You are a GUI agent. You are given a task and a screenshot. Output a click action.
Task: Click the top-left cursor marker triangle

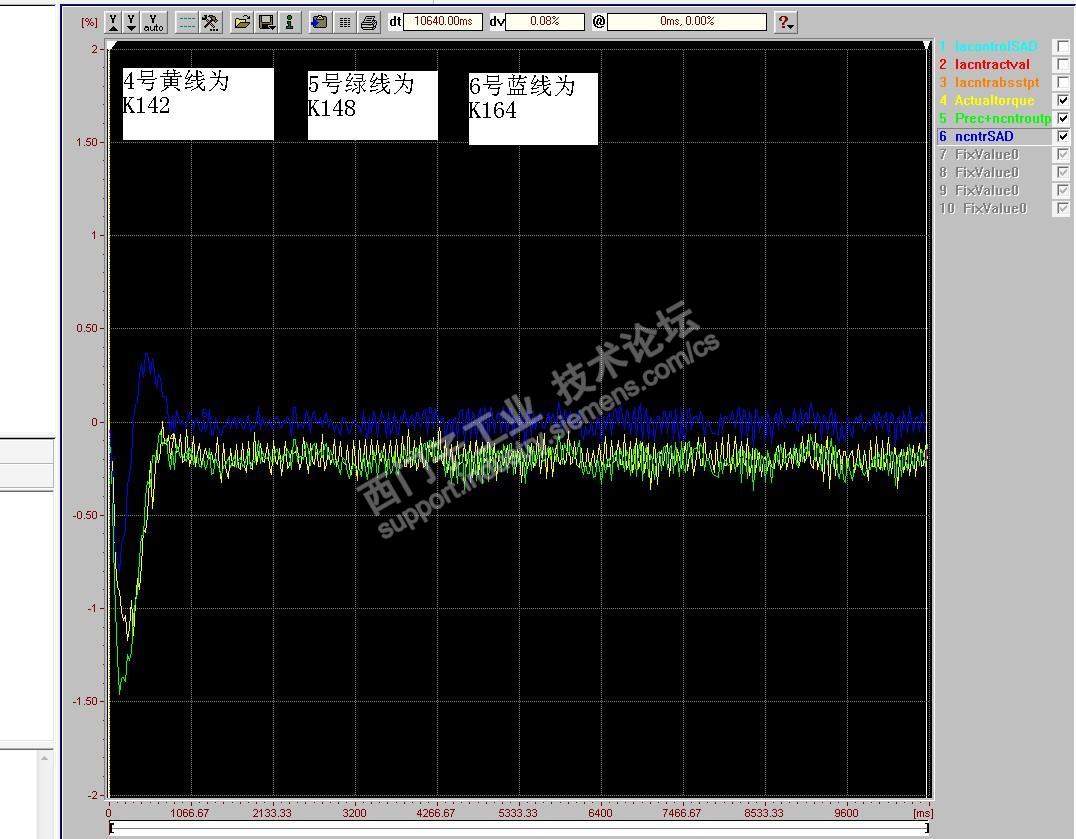point(113,46)
